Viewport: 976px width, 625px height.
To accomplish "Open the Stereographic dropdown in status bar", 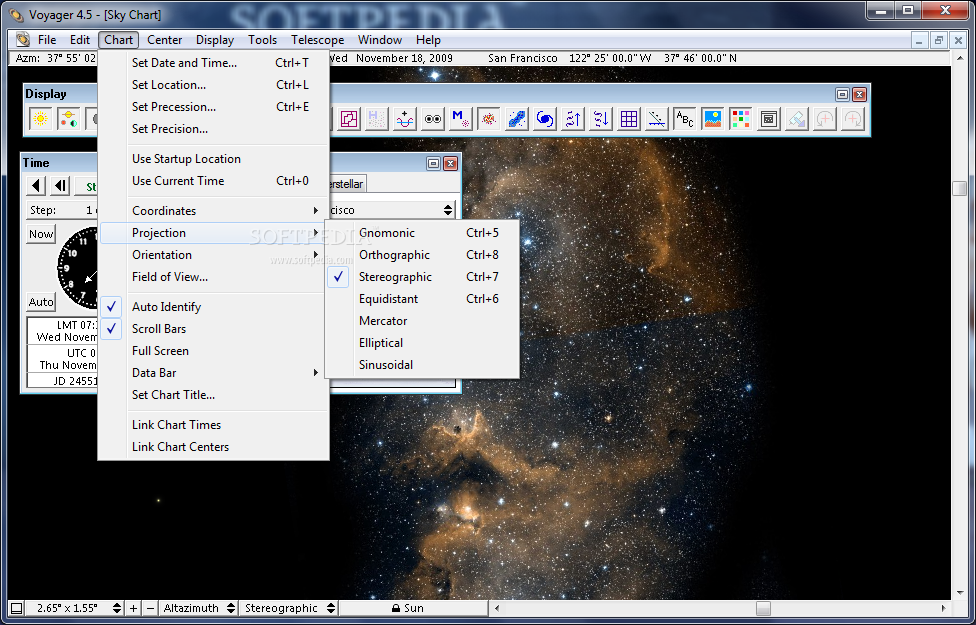I will pos(289,608).
